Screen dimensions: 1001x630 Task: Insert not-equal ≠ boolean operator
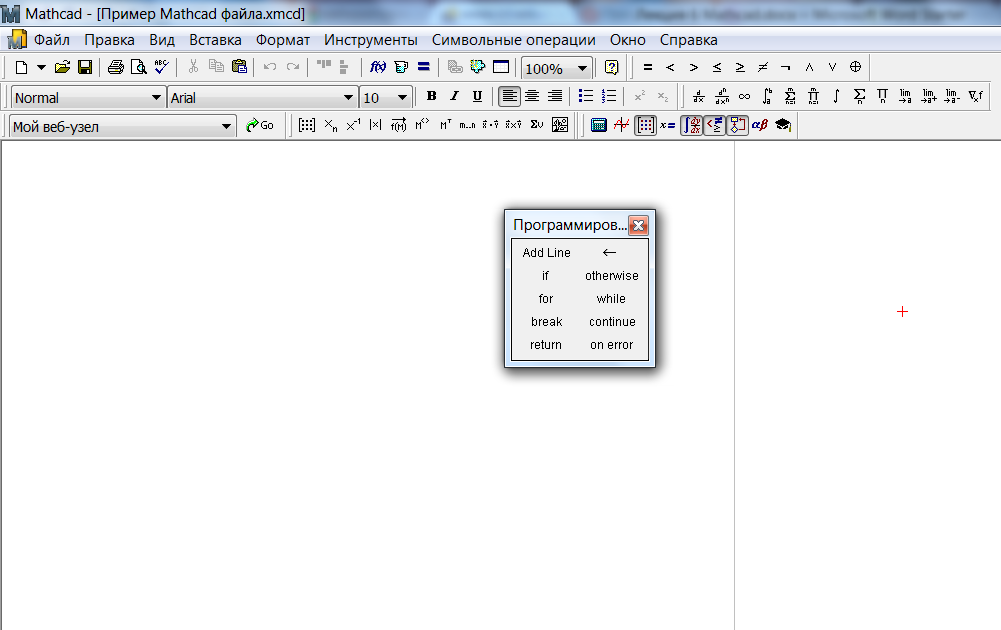click(763, 67)
